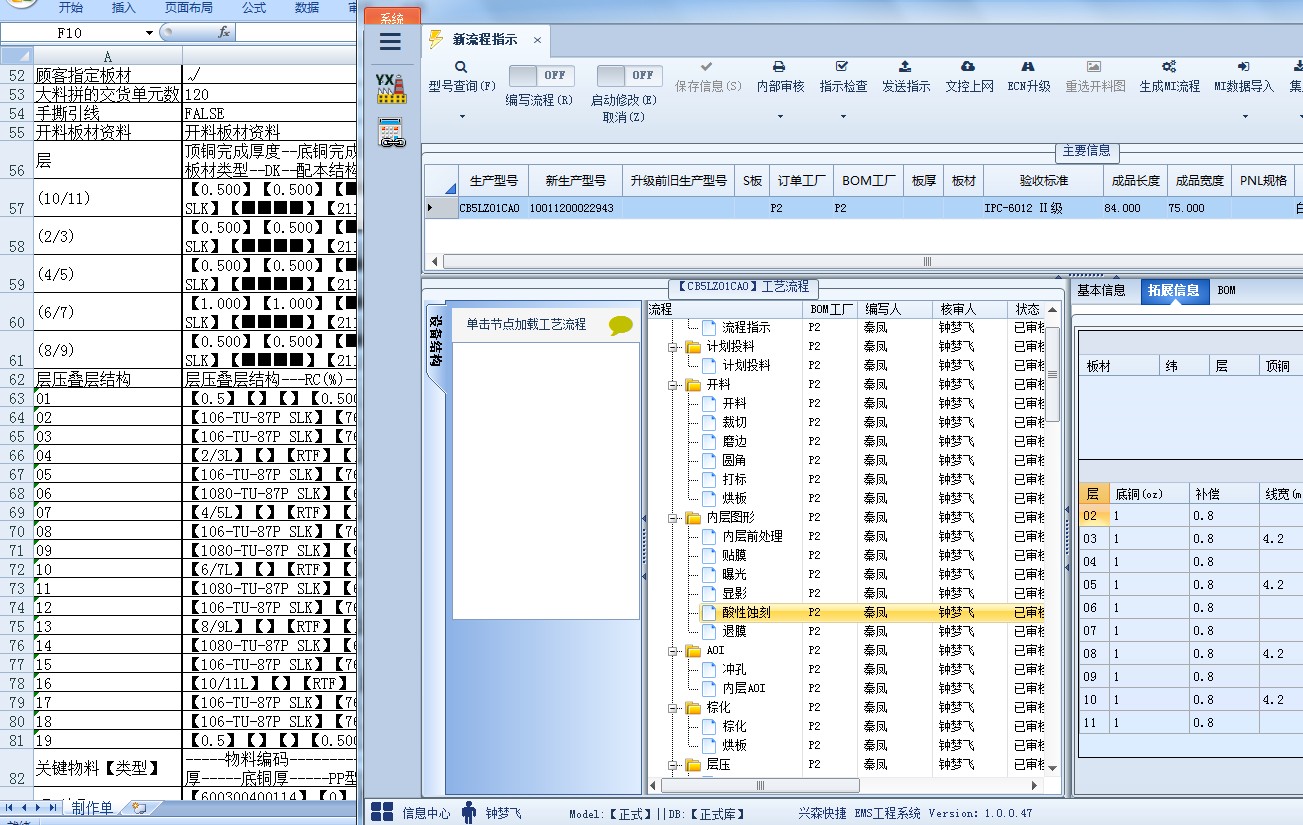
Task: Open the 系统 tab
Action: point(392,17)
